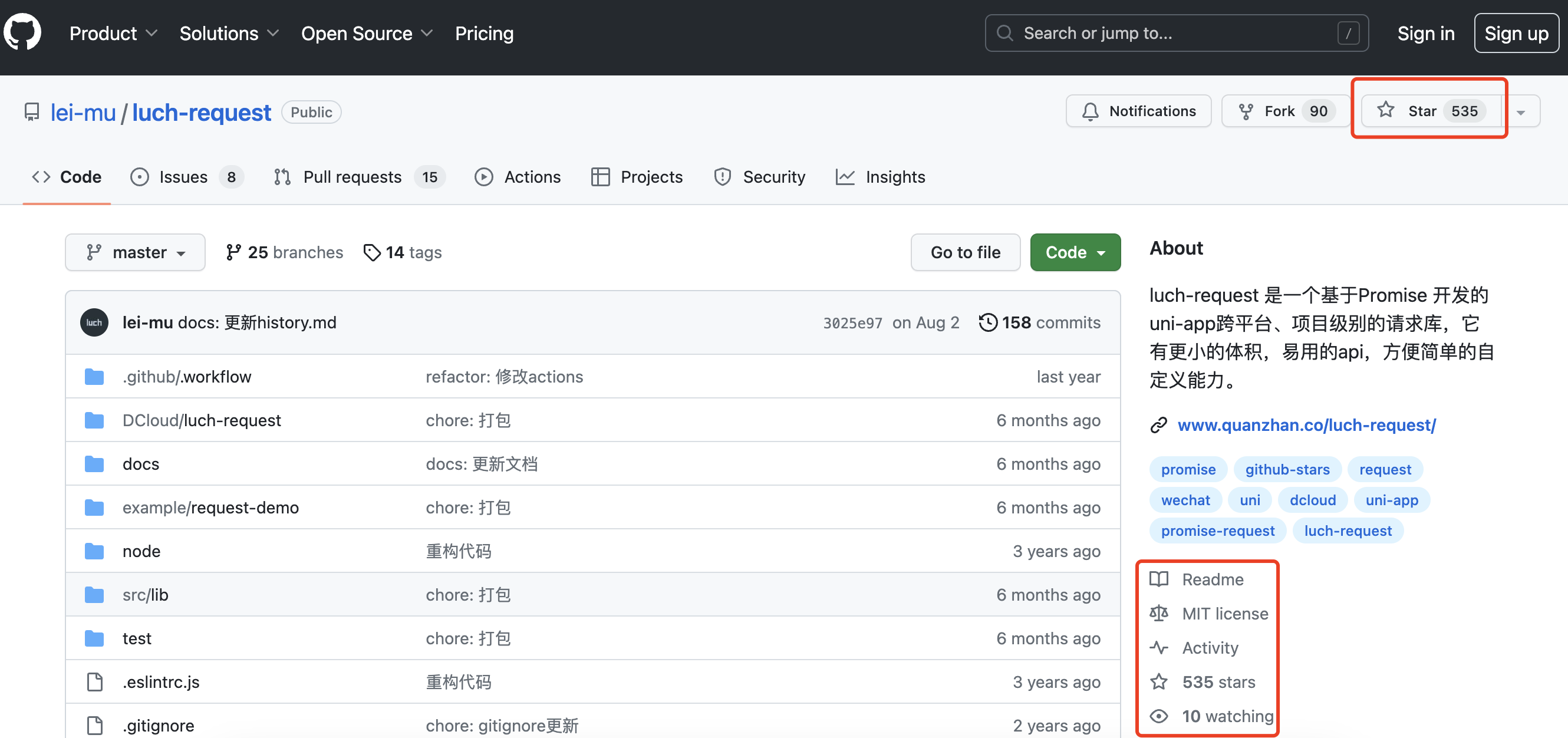This screenshot has height=738, width=1568.
Task: Open the test folder
Action: pos(136,638)
